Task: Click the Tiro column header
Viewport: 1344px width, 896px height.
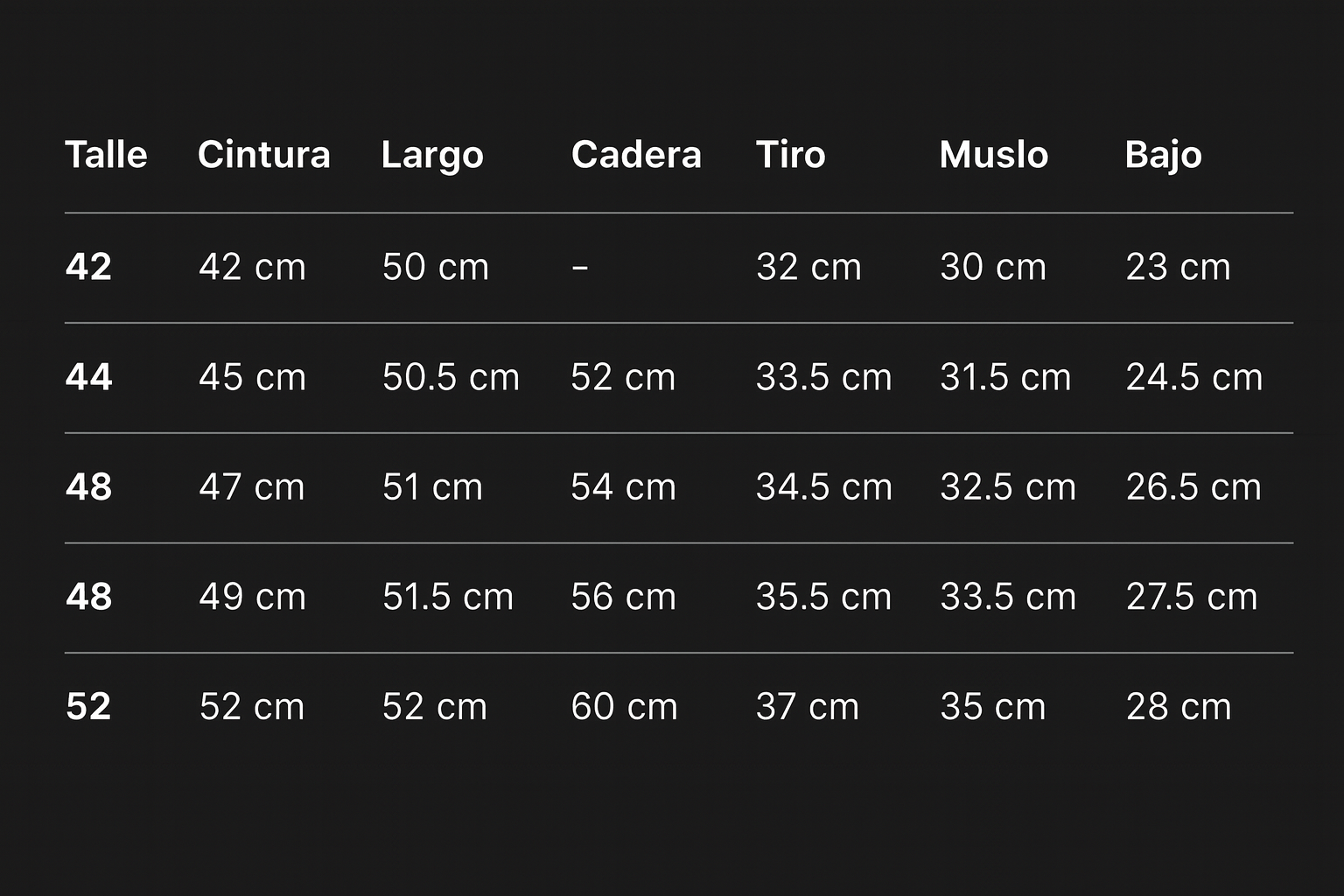Action: 790,155
